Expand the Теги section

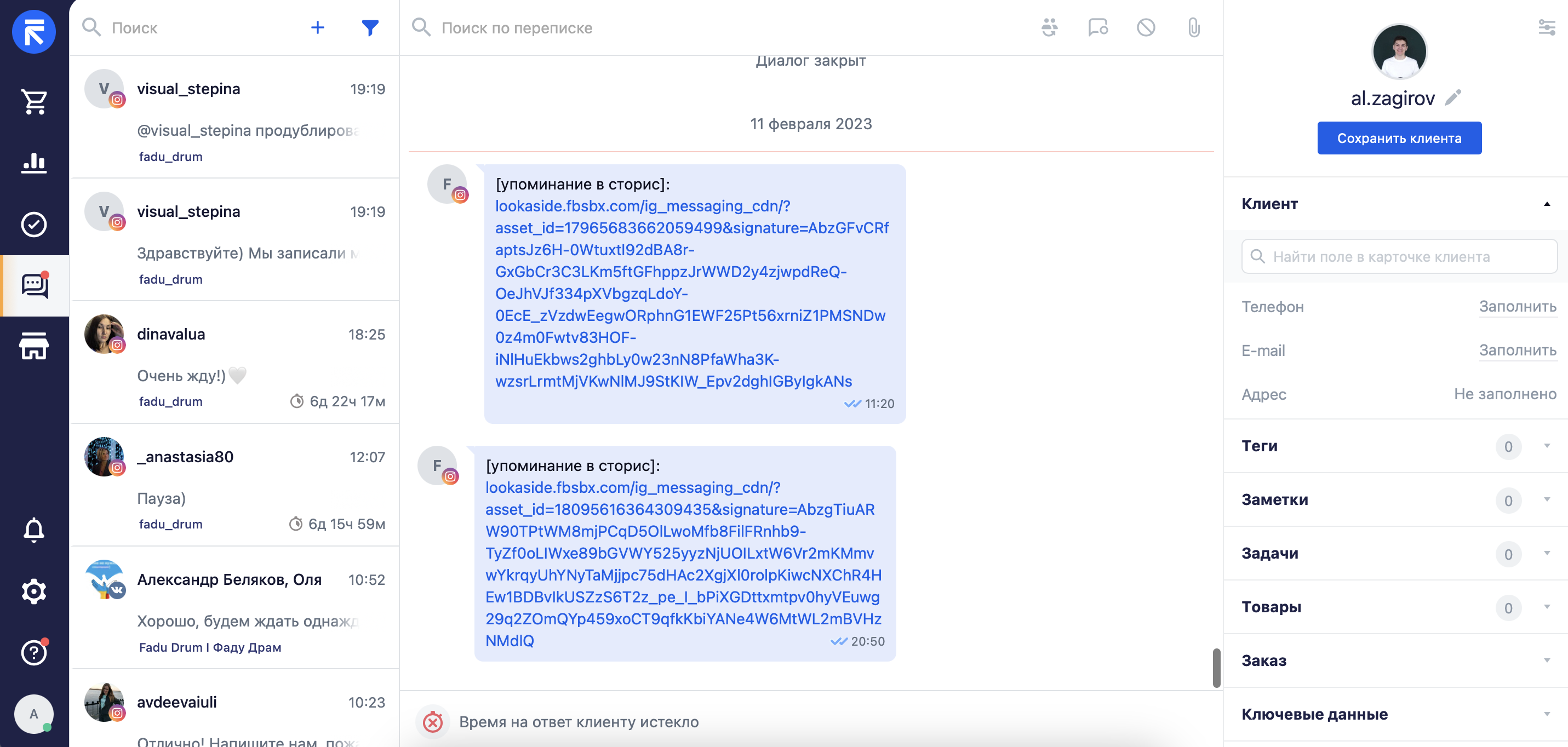(1547, 446)
